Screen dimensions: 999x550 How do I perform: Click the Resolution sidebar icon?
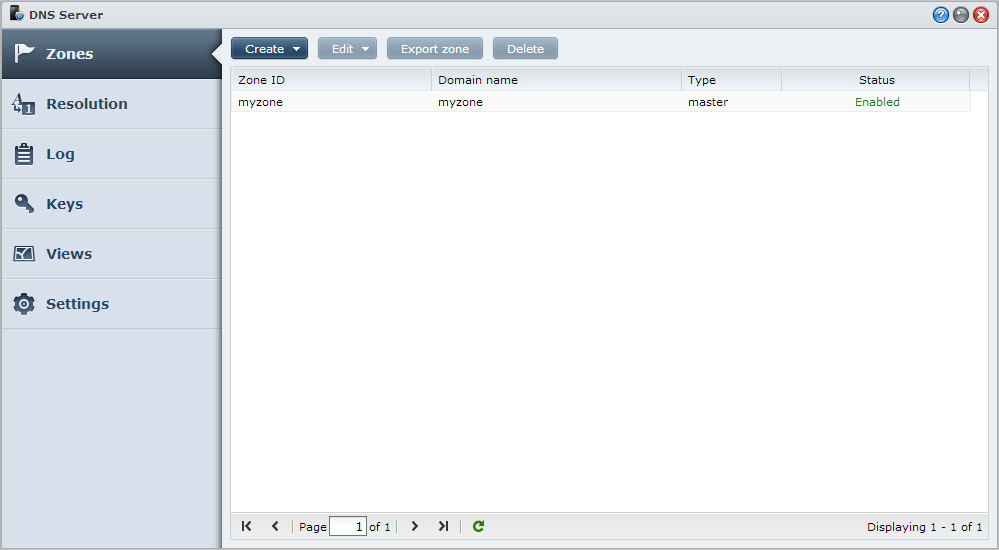[x=24, y=104]
